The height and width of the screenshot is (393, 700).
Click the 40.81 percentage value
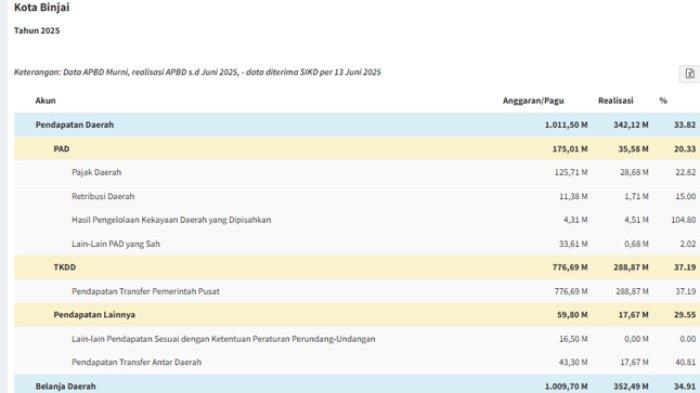coord(685,362)
